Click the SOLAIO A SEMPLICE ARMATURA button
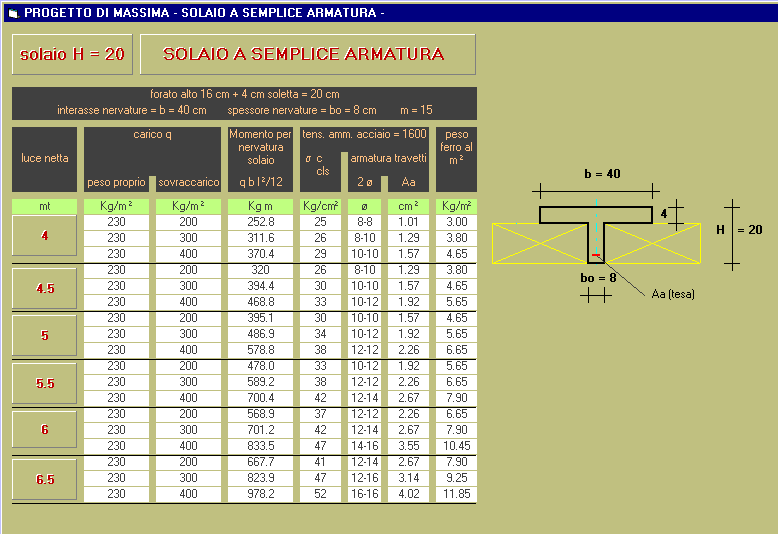 pos(307,54)
